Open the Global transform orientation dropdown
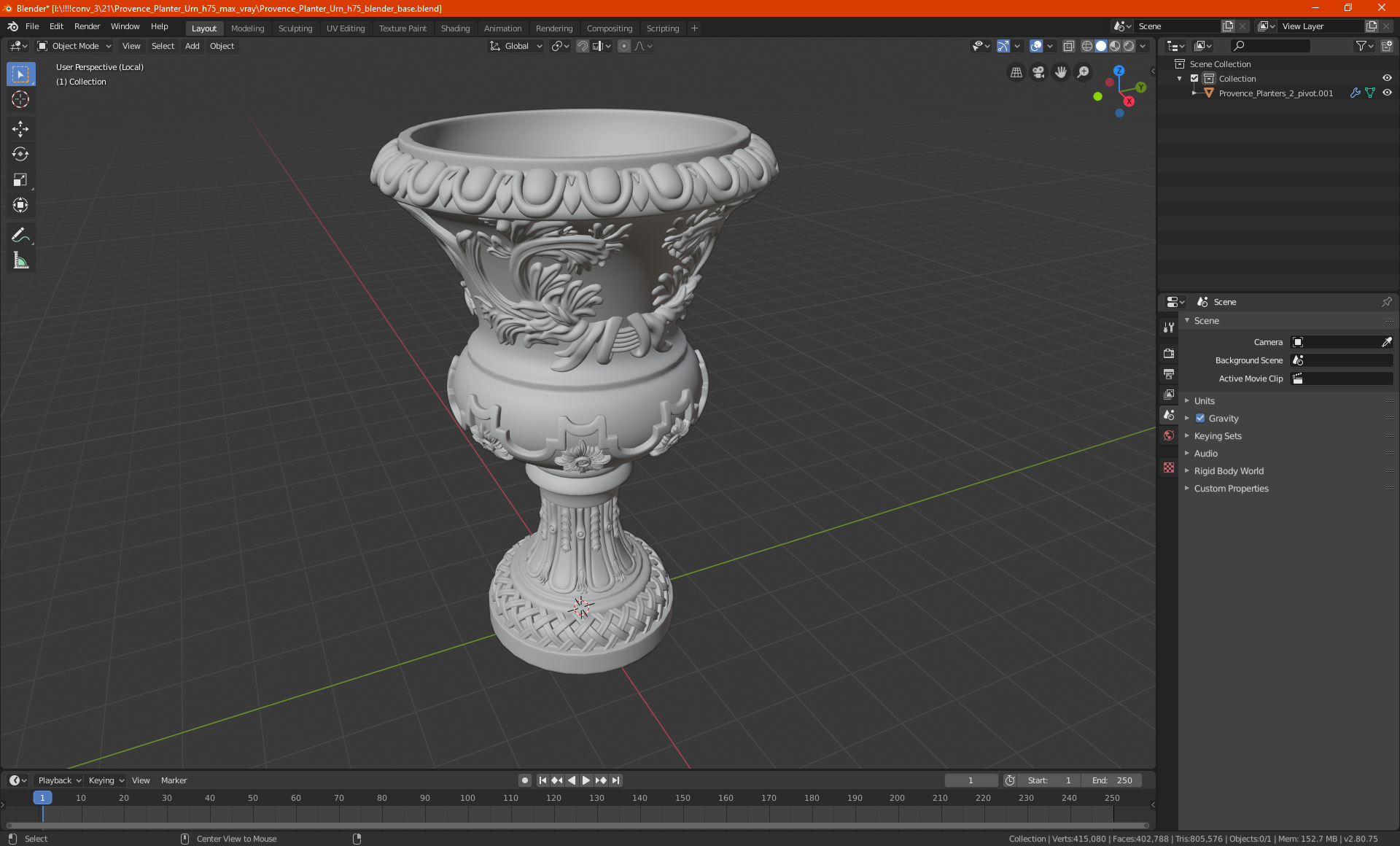Viewport: 1400px width, 846px height. (516, 46)
